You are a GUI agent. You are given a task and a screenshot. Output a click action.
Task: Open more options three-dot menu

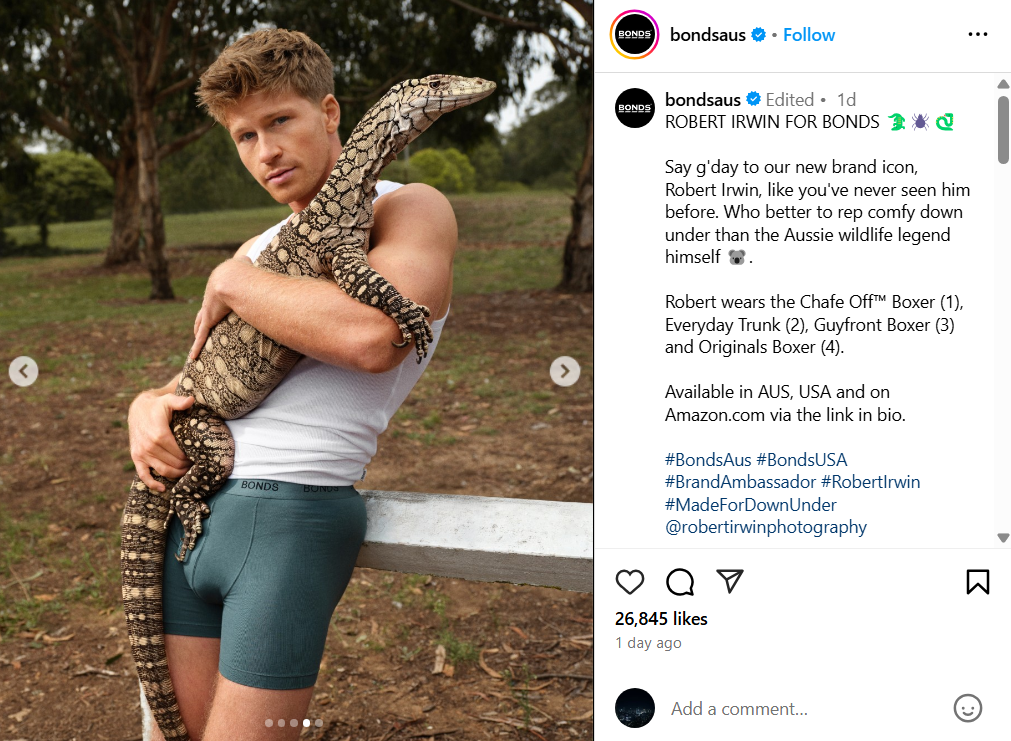977,35
